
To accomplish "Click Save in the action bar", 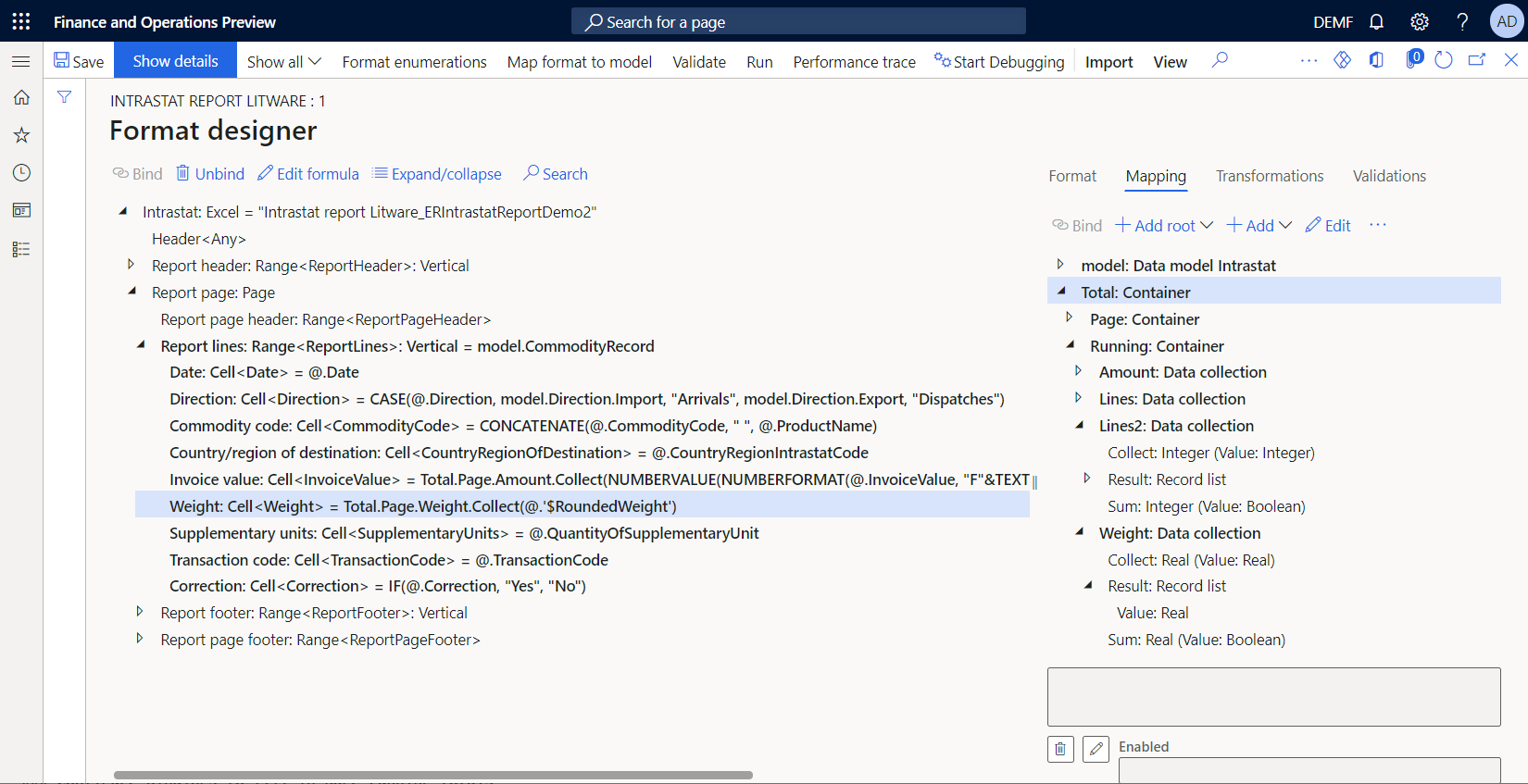I will [79, 61].
